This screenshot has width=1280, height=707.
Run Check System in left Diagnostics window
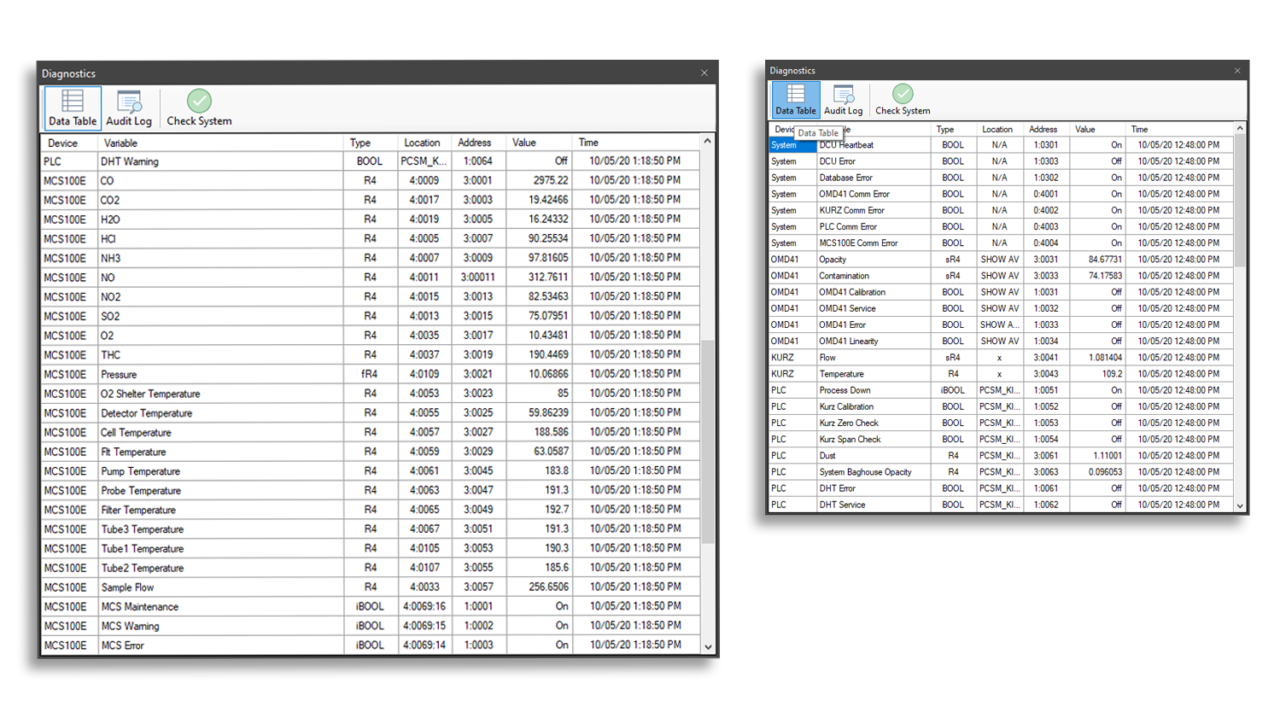coord(199,108)
